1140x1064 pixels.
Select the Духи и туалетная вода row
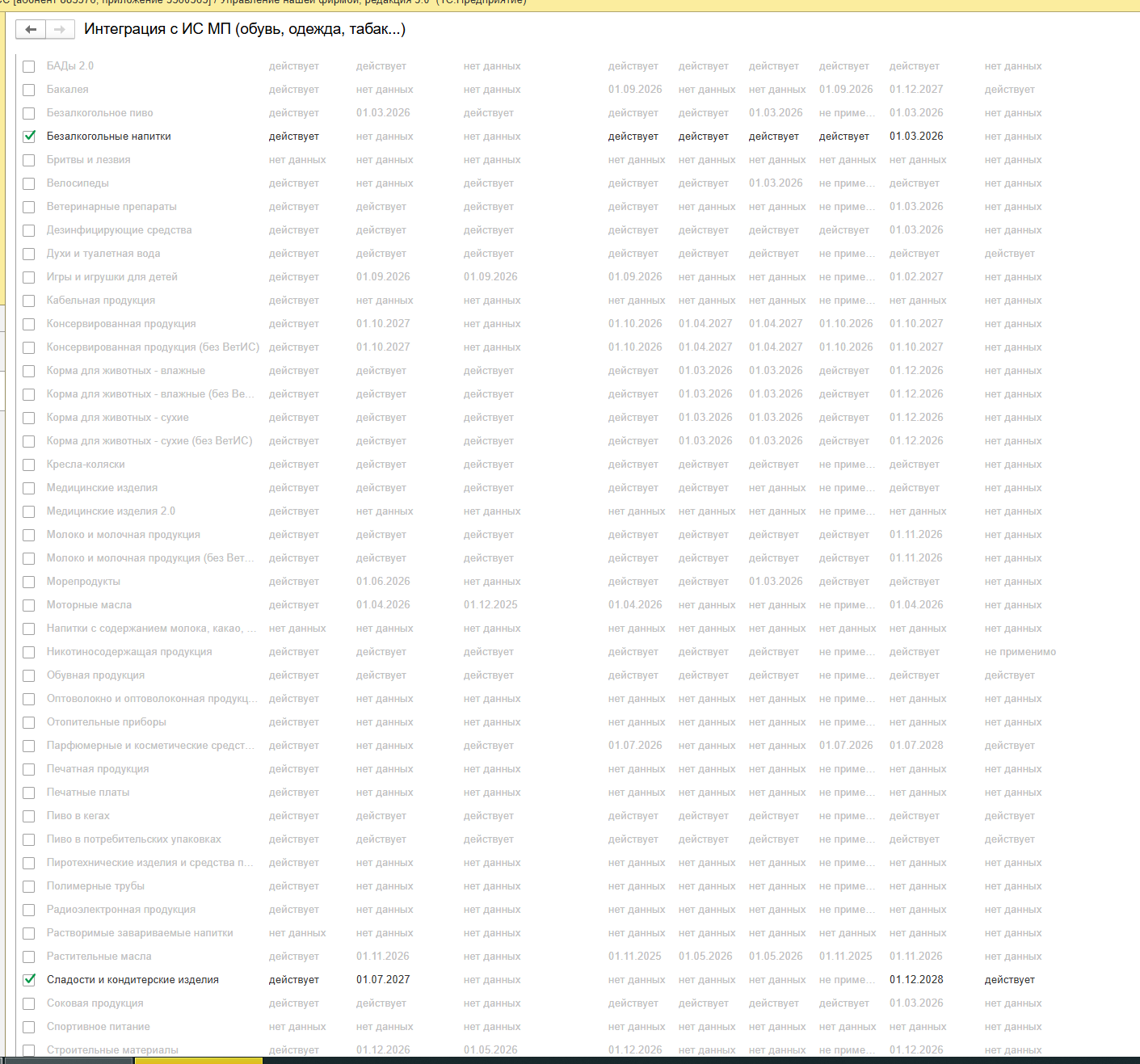[103, 254]
